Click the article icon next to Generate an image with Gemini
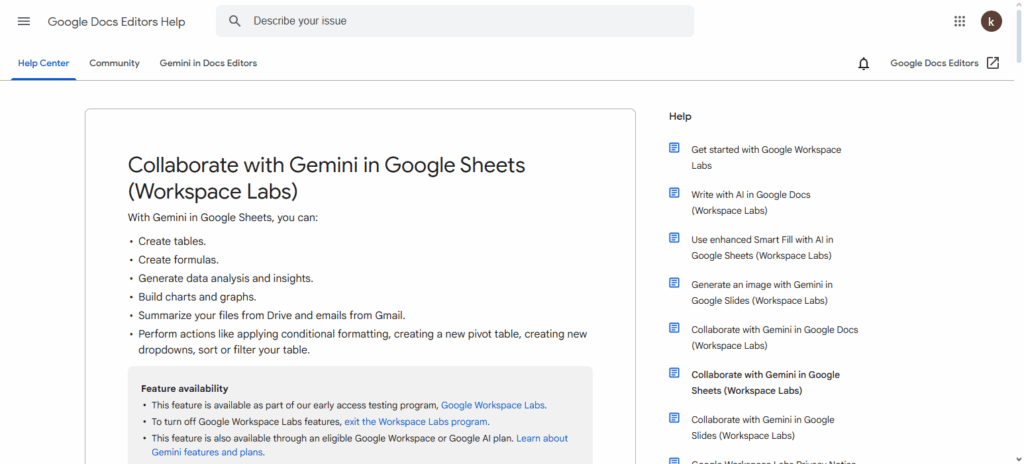The height and width of the screenshot is (464, 1024). [675, 283]
